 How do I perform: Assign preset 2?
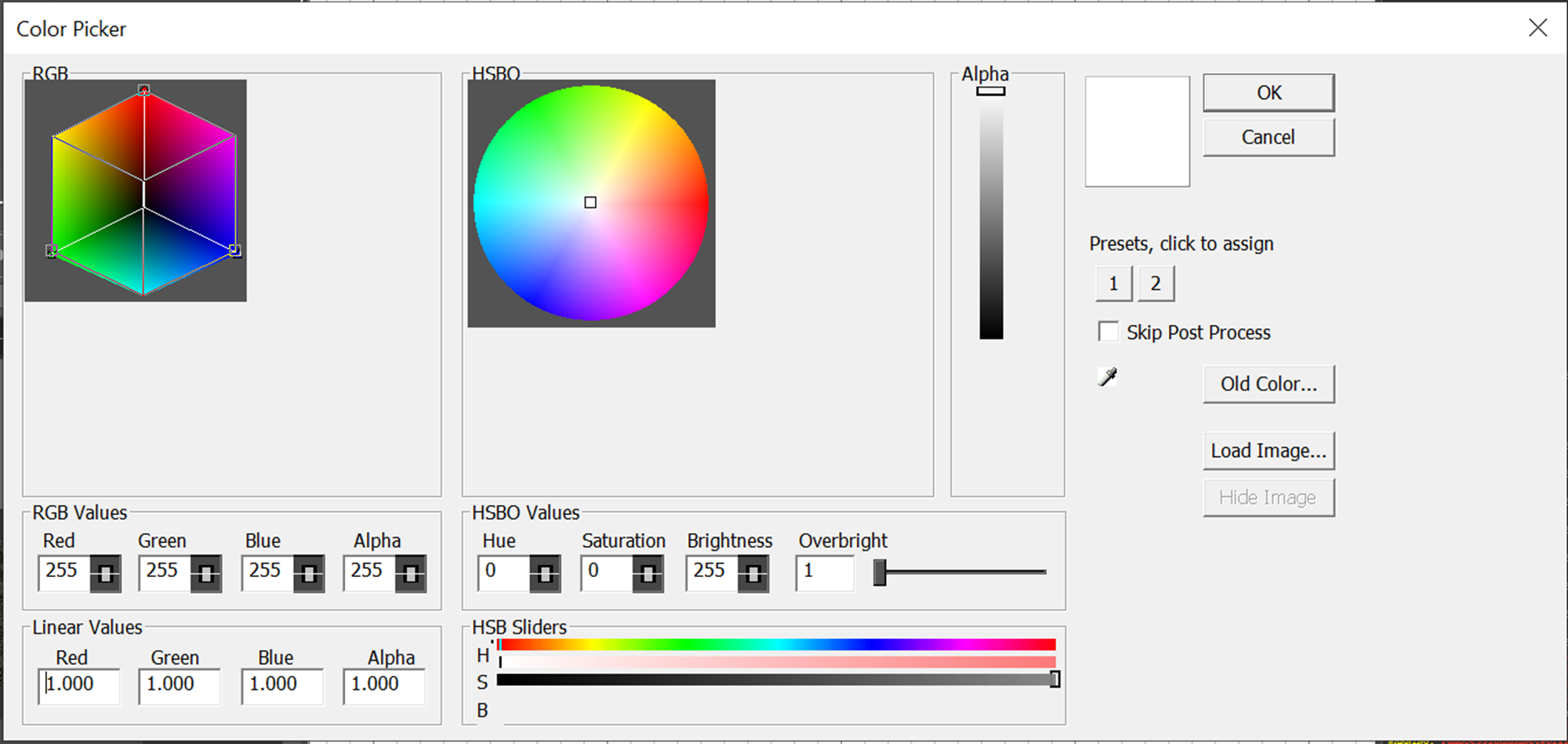click(x=1156, y=284)
